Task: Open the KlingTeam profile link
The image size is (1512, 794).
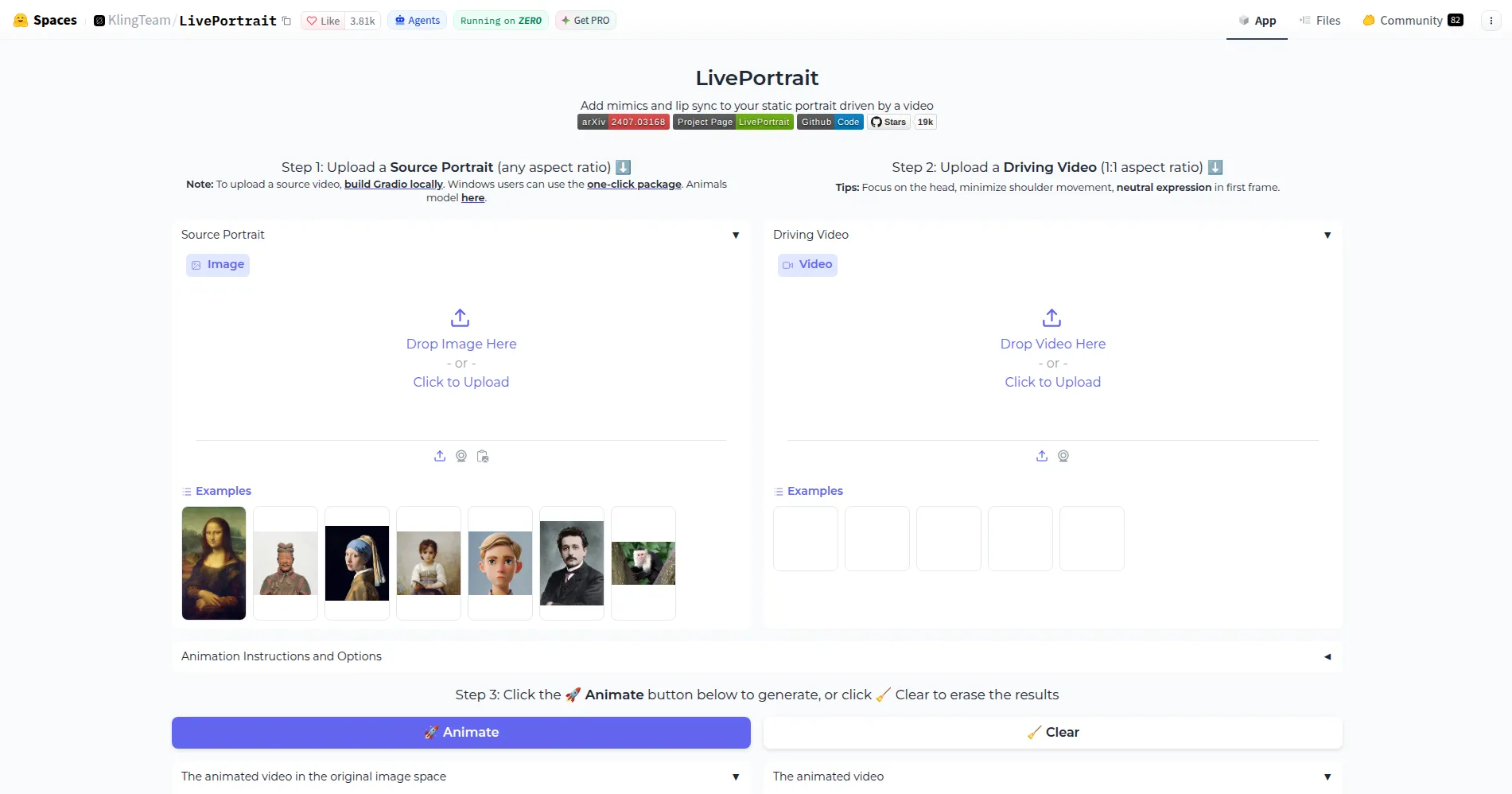Action: 139,21
